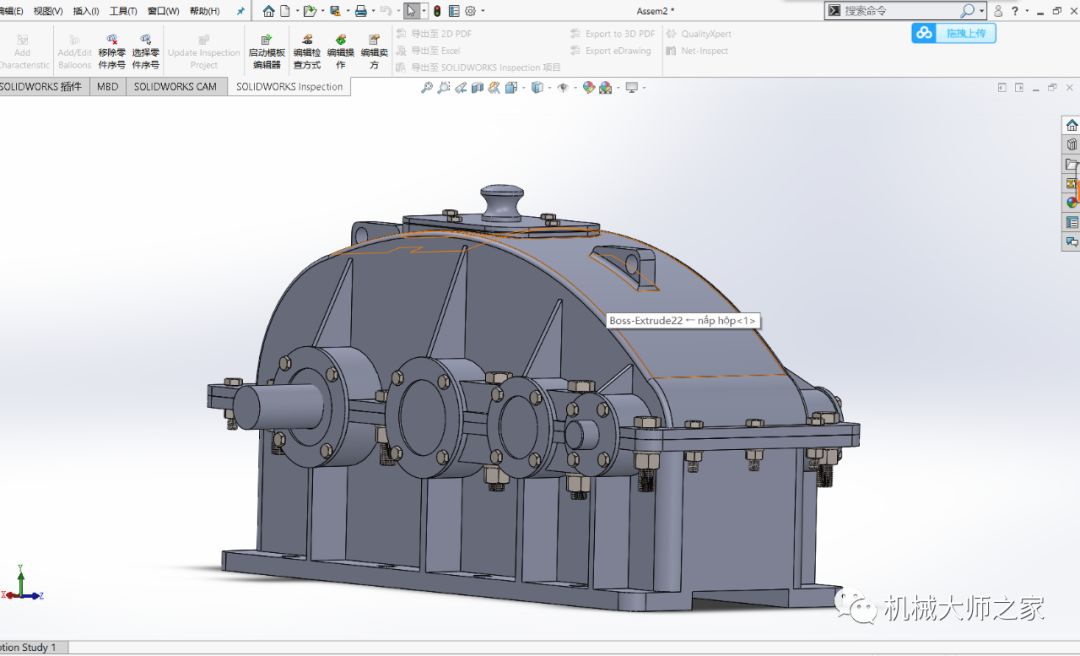Toggle the Select cursor tool

point(411,11)
